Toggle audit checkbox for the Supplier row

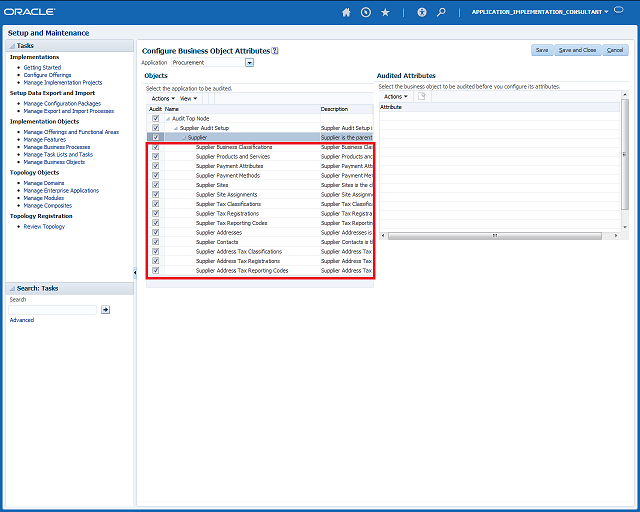(x=156, y=137)
